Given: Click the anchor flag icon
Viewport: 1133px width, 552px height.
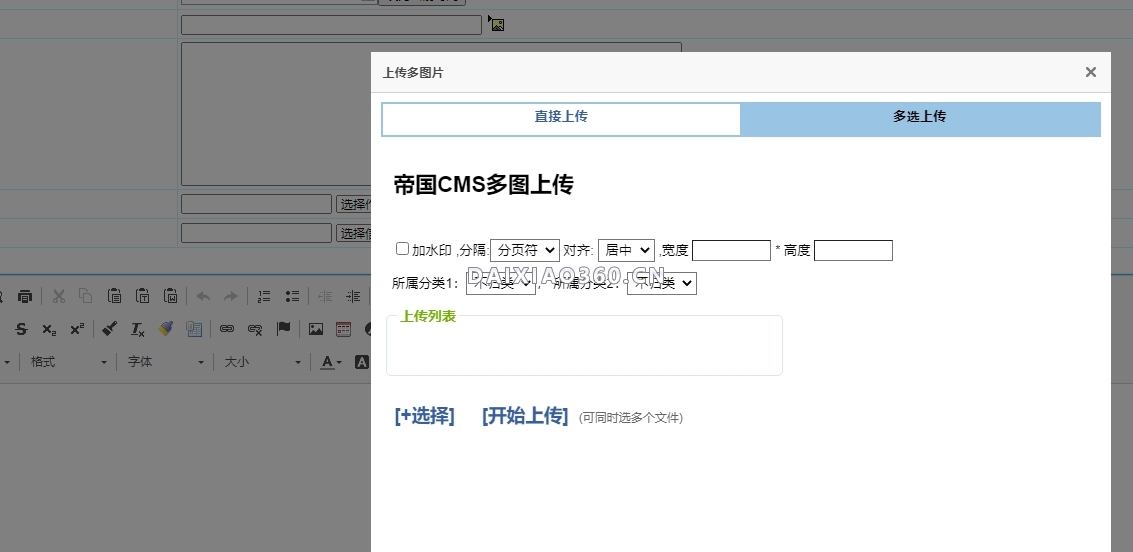Looking at the screenshot, I should [x=283, y=329].
